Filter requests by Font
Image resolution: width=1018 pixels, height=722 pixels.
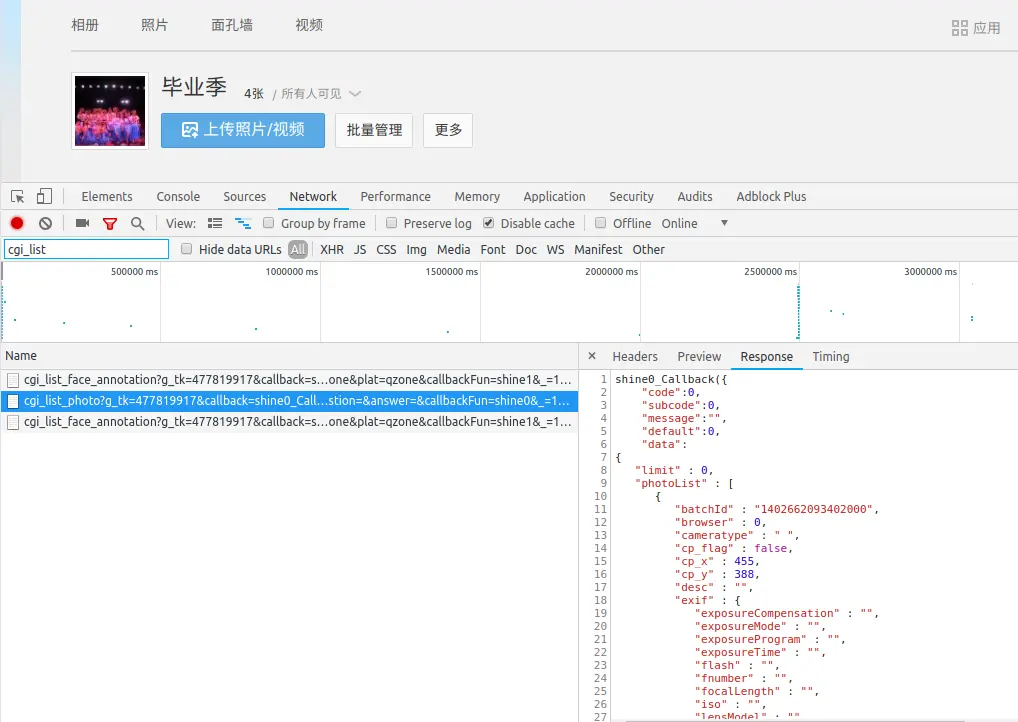493,249
